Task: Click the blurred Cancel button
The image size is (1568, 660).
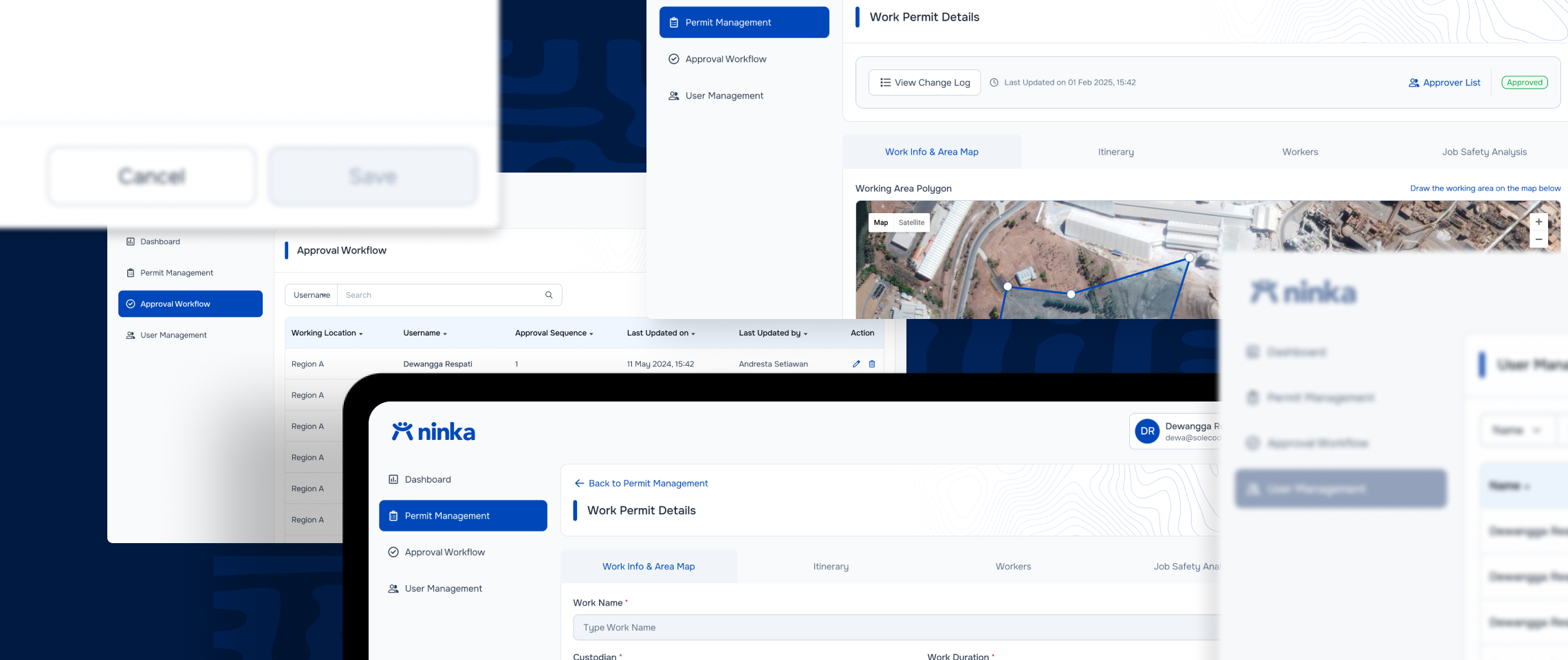Action: (x=152, y=176)
